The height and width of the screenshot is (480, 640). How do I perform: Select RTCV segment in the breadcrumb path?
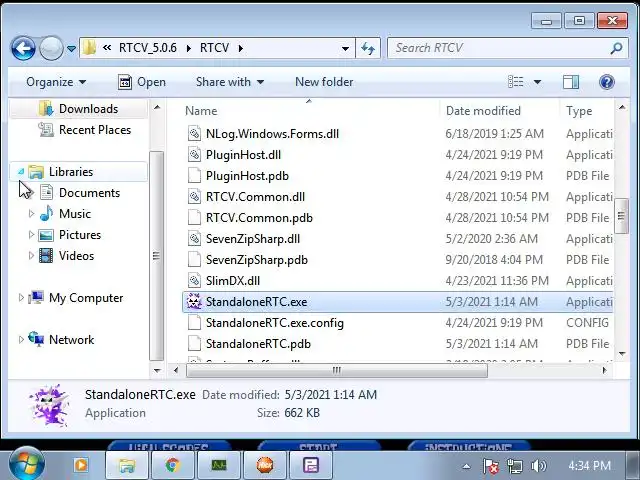(214, 48)
